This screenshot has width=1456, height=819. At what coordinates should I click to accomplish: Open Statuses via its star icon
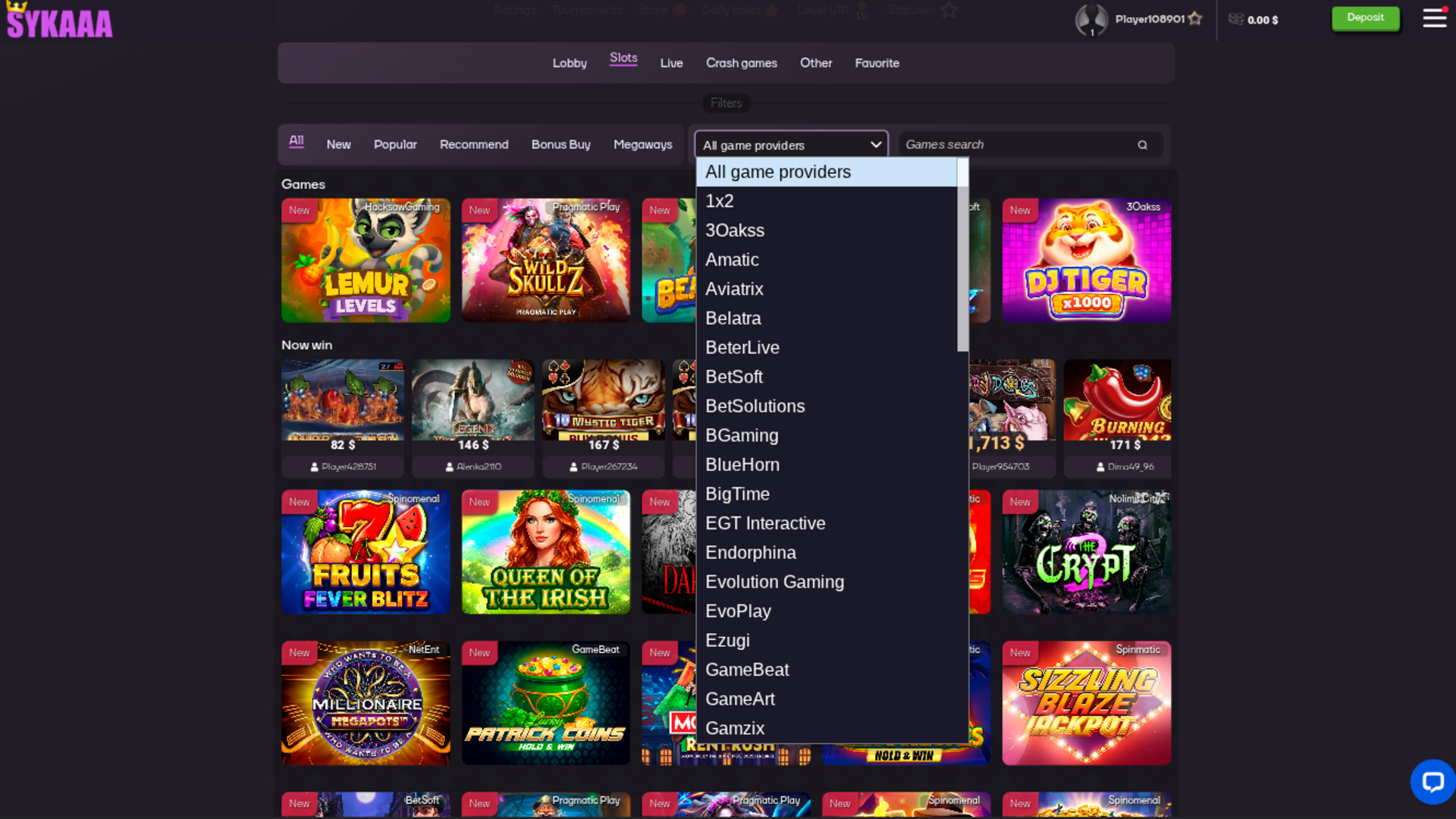(948, 10)
